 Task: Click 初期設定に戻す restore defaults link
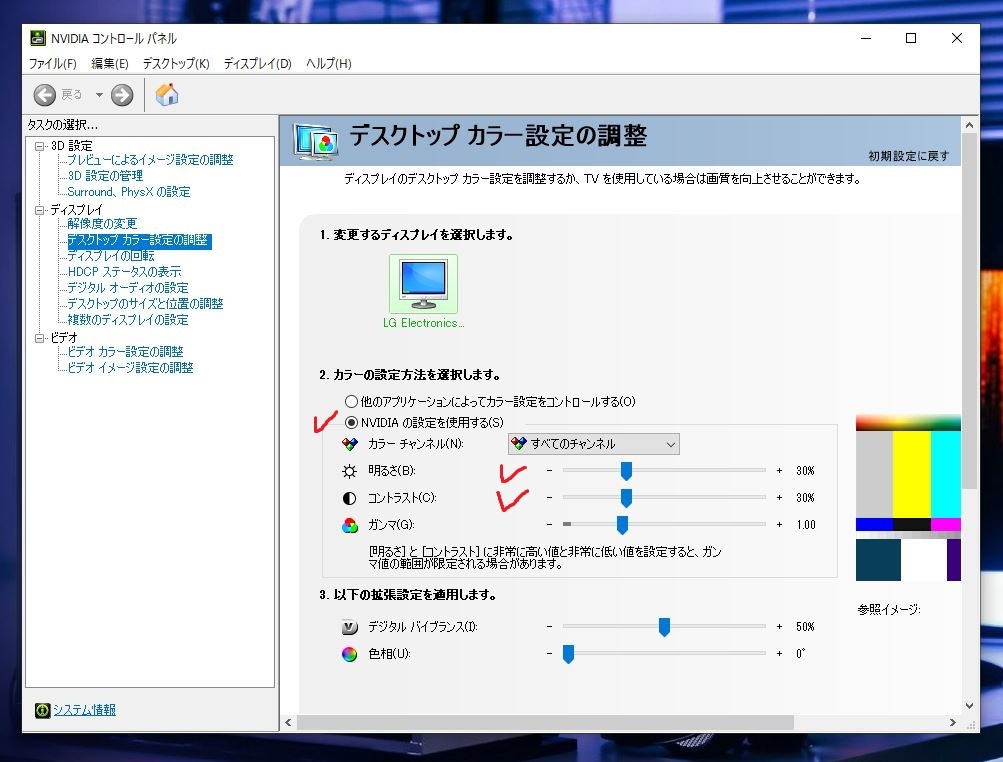click(x=908, y=156)
